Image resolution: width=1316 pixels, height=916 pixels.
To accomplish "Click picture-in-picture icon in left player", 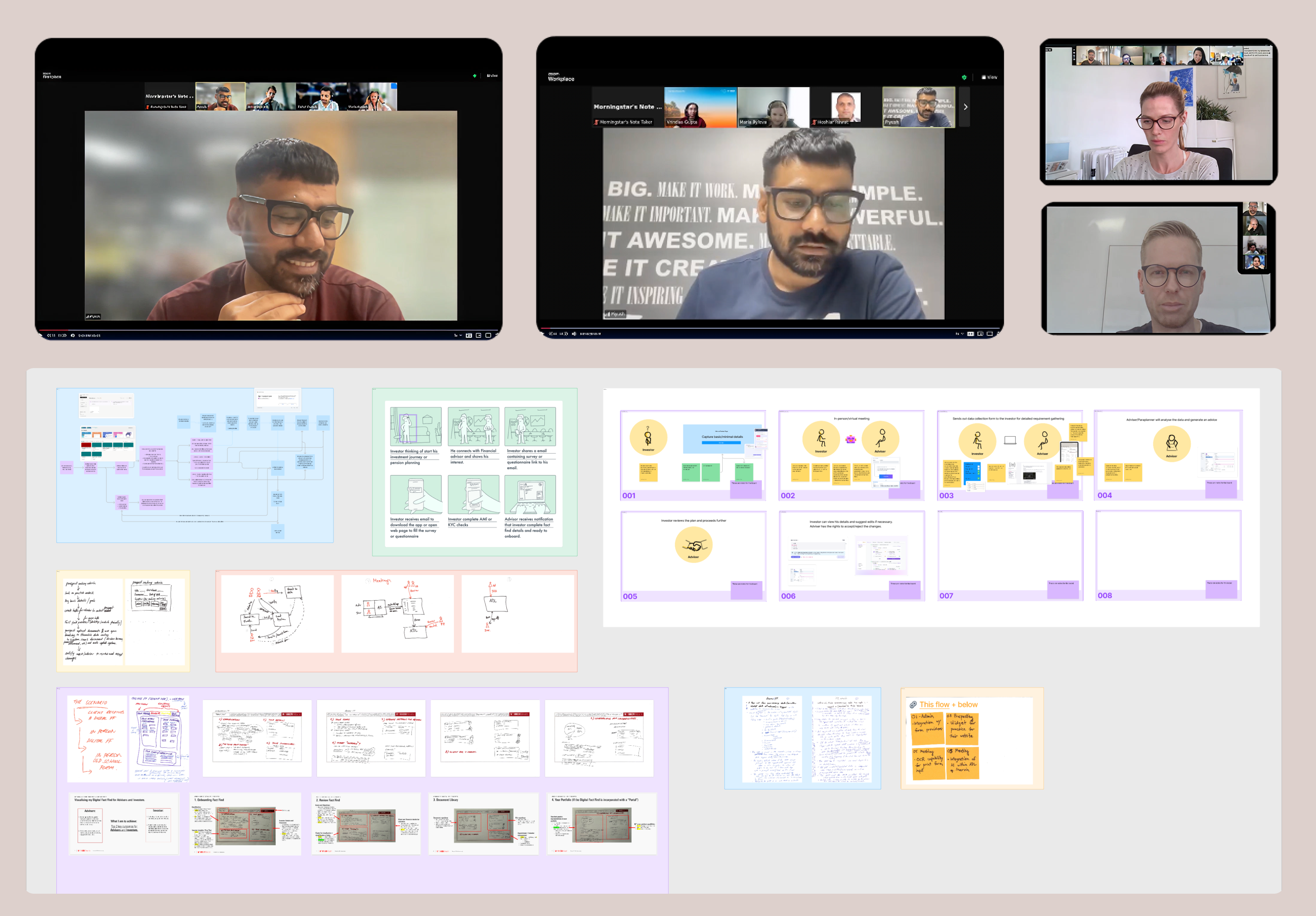I will click(x=478, y=335).
